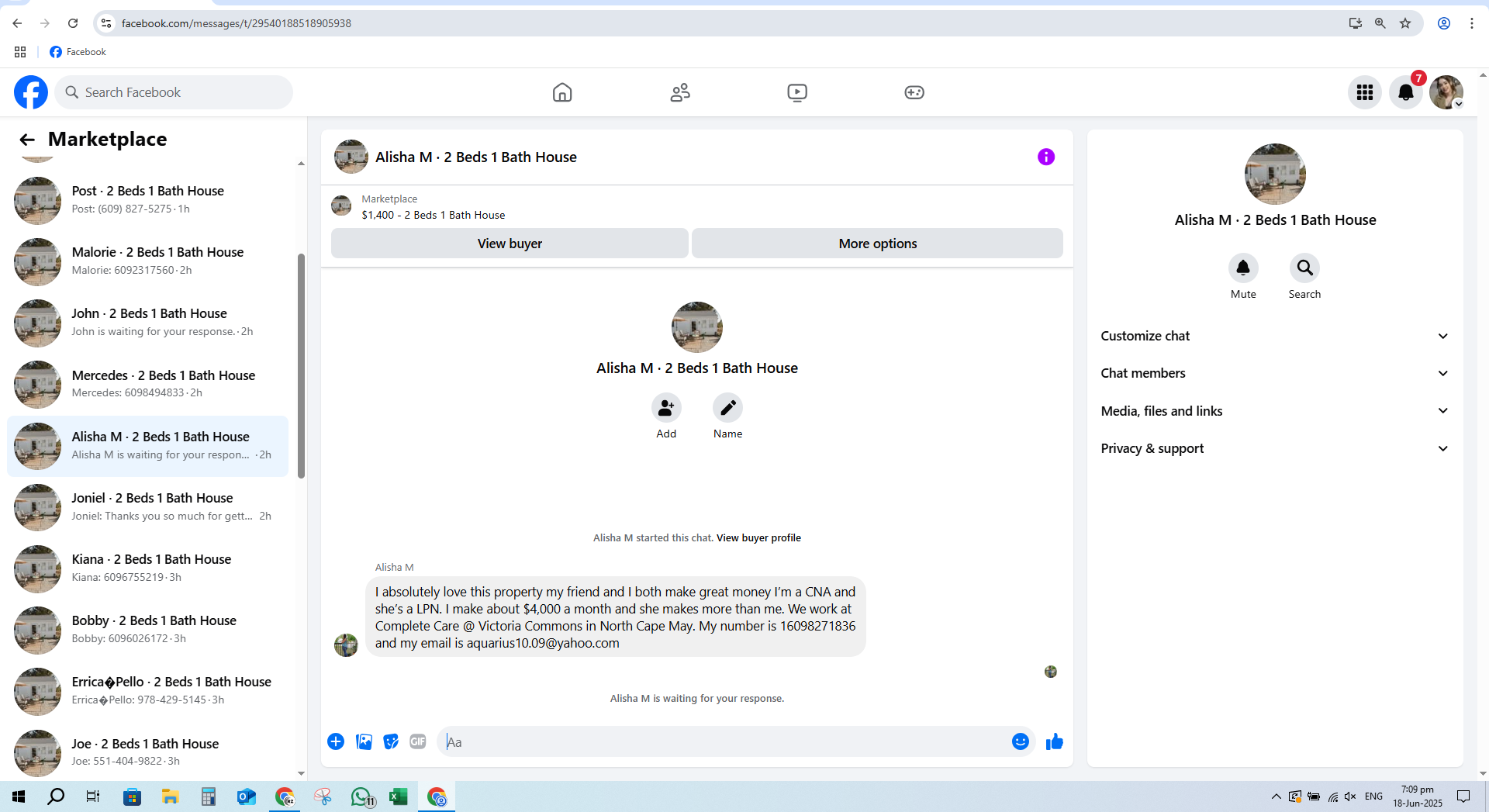Click Alisha M's listing thumbnail in right panel
The width and height of the screenshot is (1489, 812).
[x=1275, y=174]
